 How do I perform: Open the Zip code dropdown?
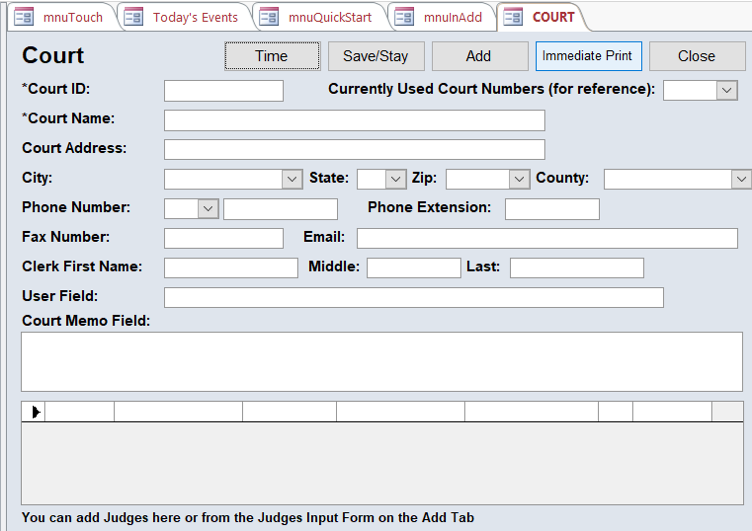(519, 180)
